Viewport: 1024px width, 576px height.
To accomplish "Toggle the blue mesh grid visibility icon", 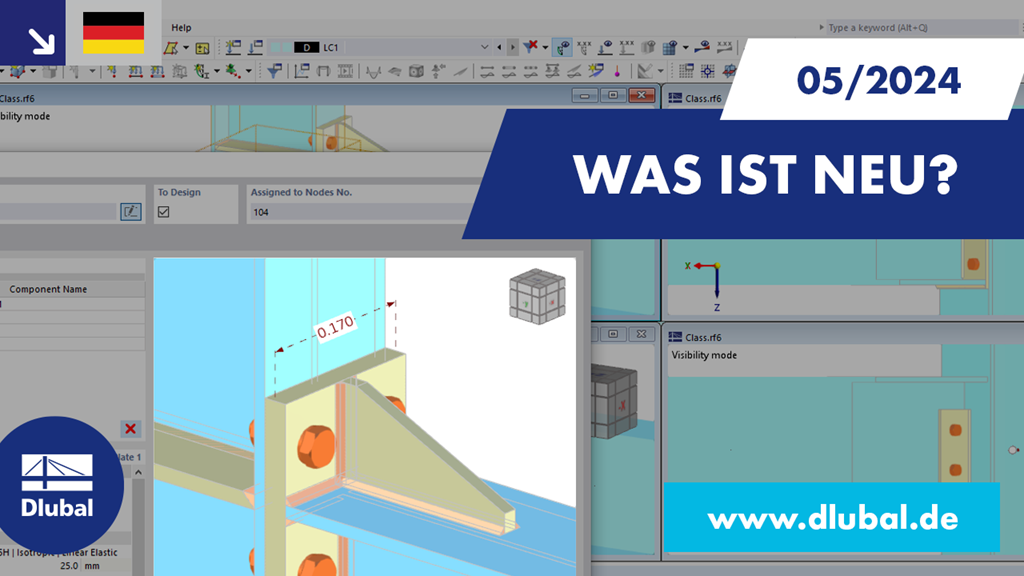I will tap(670, 47).
